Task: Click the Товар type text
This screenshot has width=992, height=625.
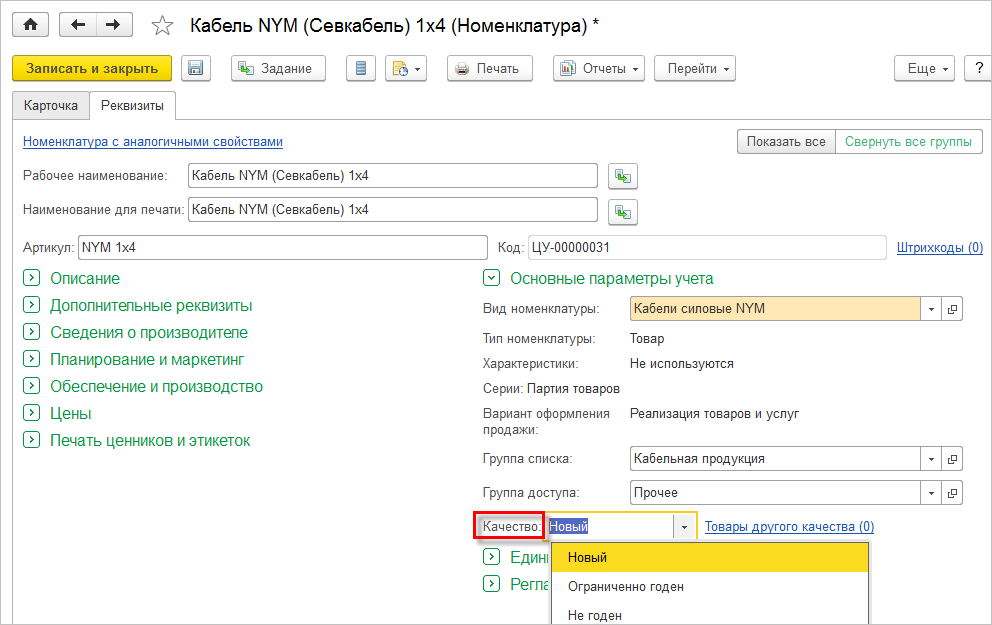Action: pyautogui.click(x=647, y=338)
